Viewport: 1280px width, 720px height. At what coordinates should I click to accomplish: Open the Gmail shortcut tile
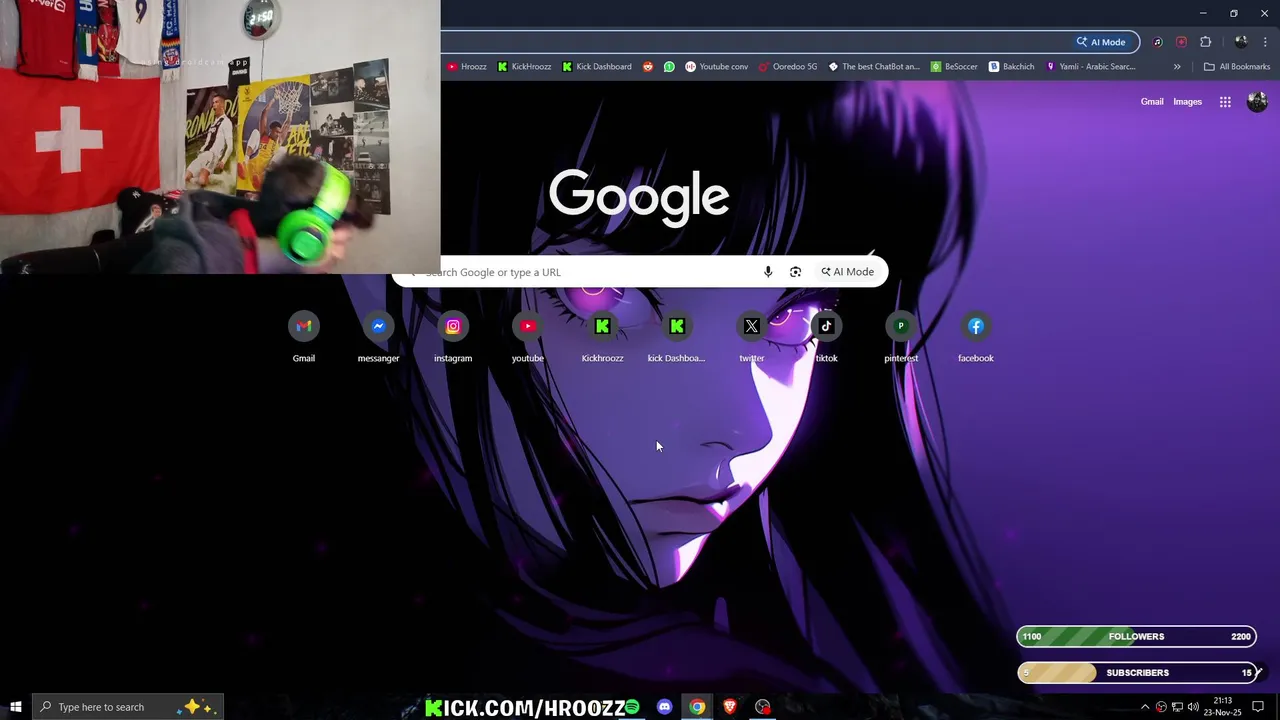[304, 337]
